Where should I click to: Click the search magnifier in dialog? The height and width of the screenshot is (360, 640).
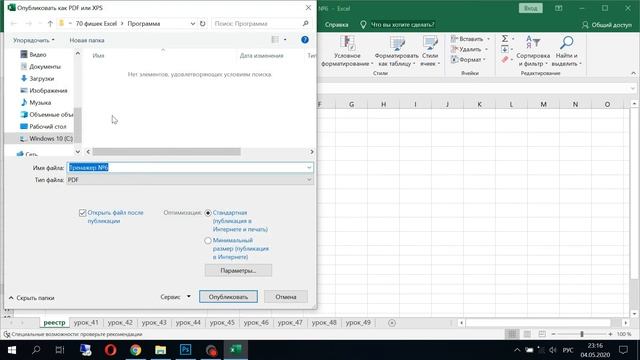tap(305, 24)
